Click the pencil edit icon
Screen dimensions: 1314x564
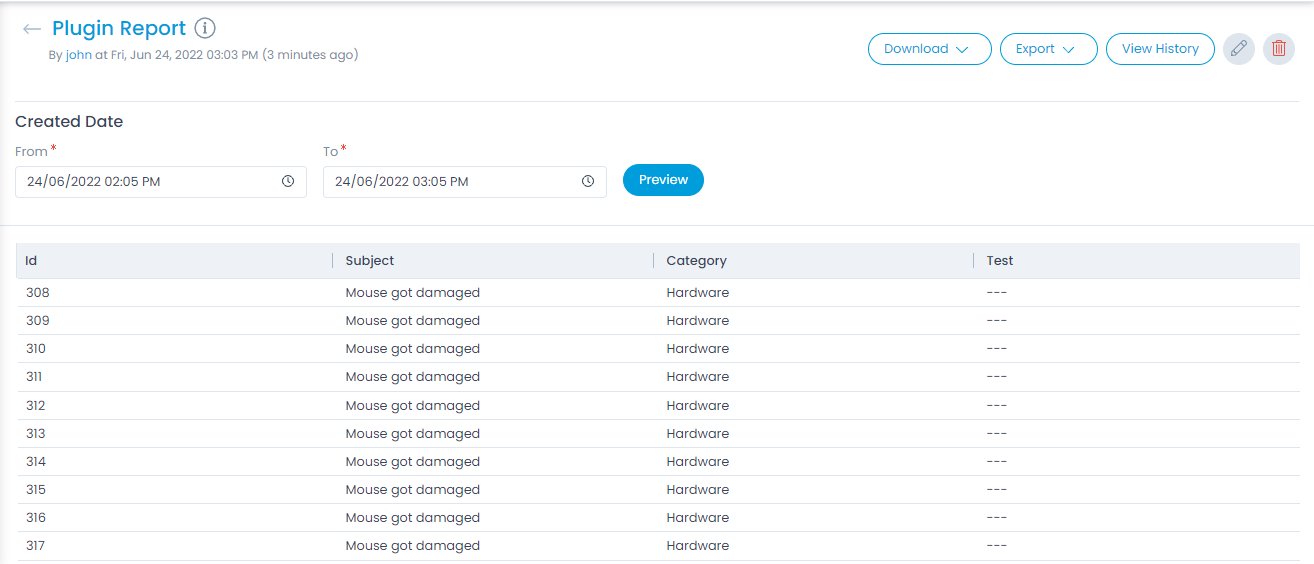coord(1239,49)
